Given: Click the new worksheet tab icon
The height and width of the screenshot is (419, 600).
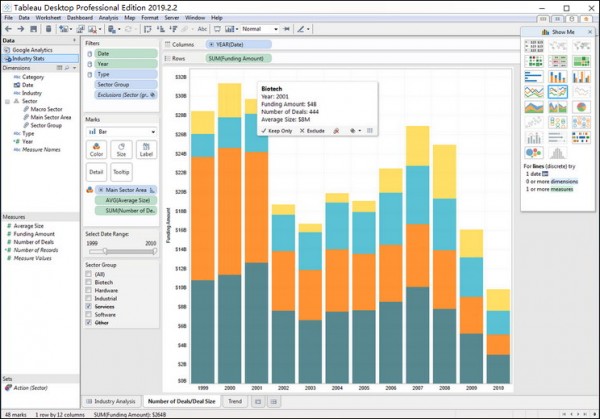Looking at the screenshot, I should click(x=258, y=401).
